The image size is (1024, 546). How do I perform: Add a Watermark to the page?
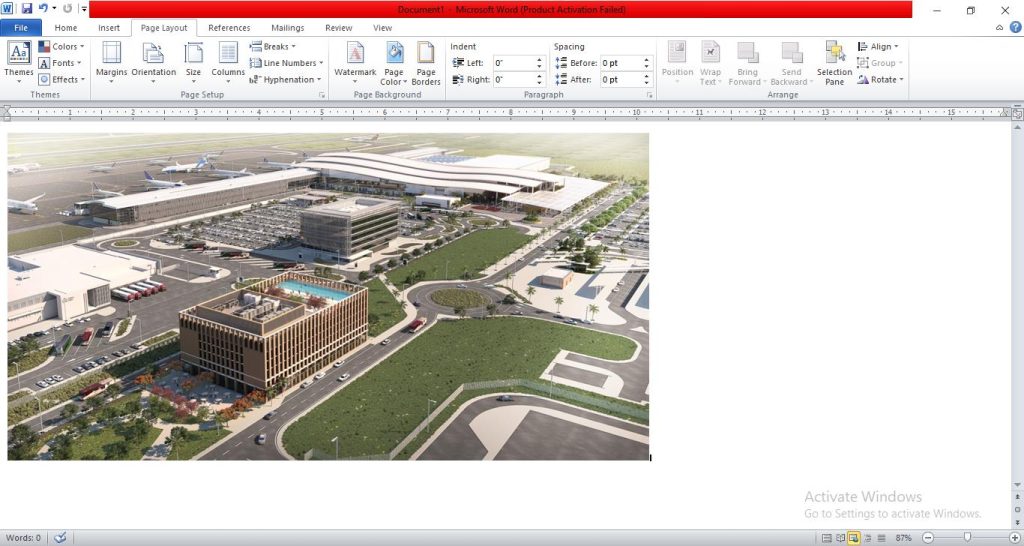tap(355, 62)
